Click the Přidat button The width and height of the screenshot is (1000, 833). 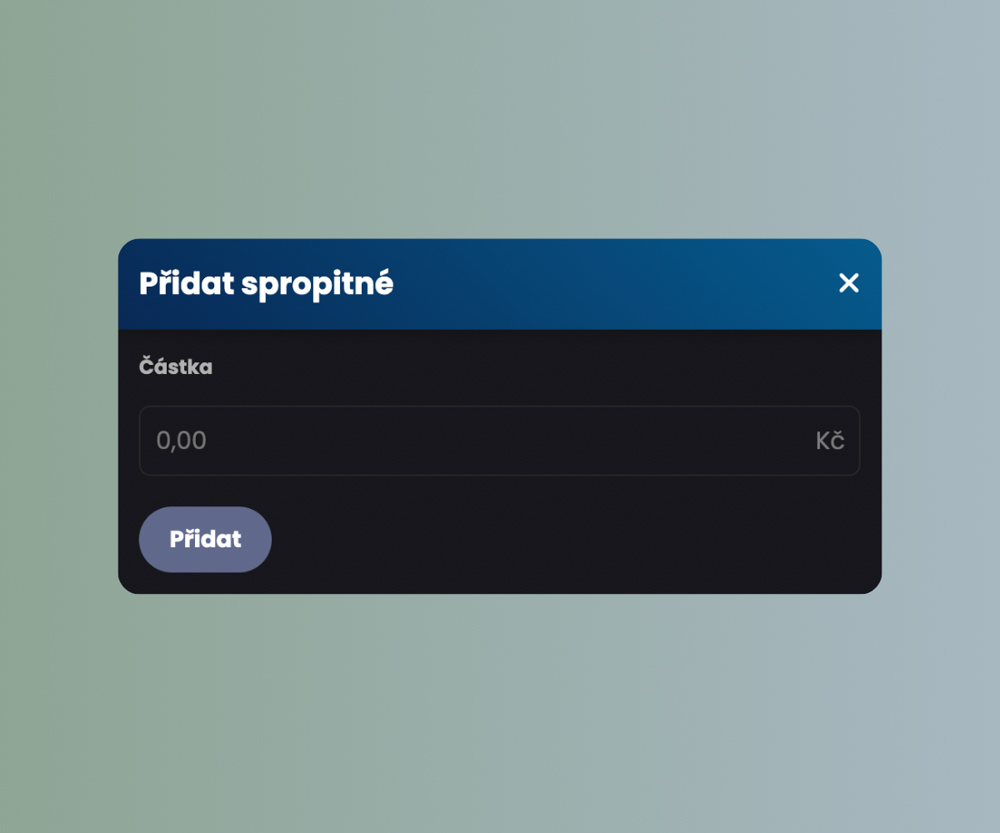(x=205, y=539)
